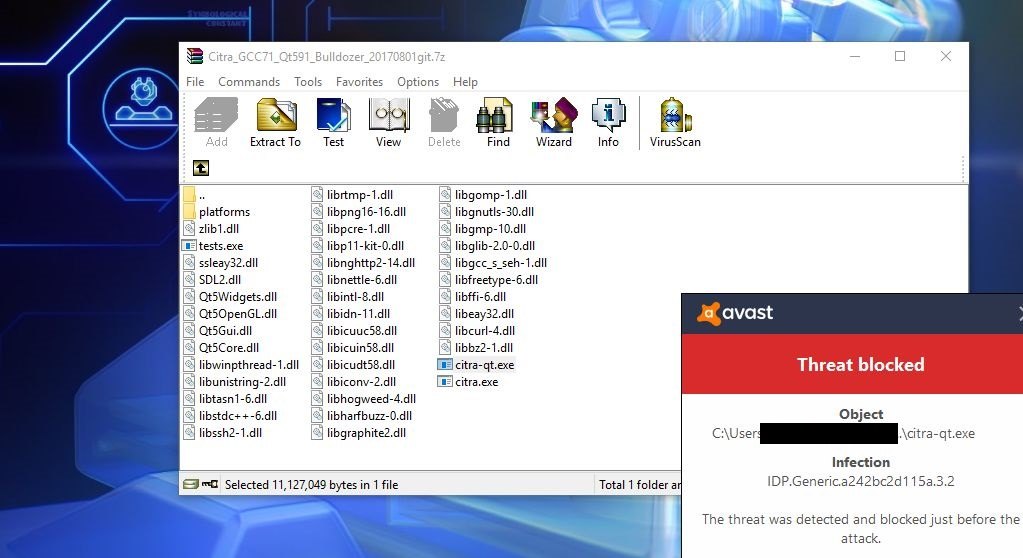The image size is (1023, 558).
Task: Click the Find binoculars icon
Action: (x=495, y=116)
